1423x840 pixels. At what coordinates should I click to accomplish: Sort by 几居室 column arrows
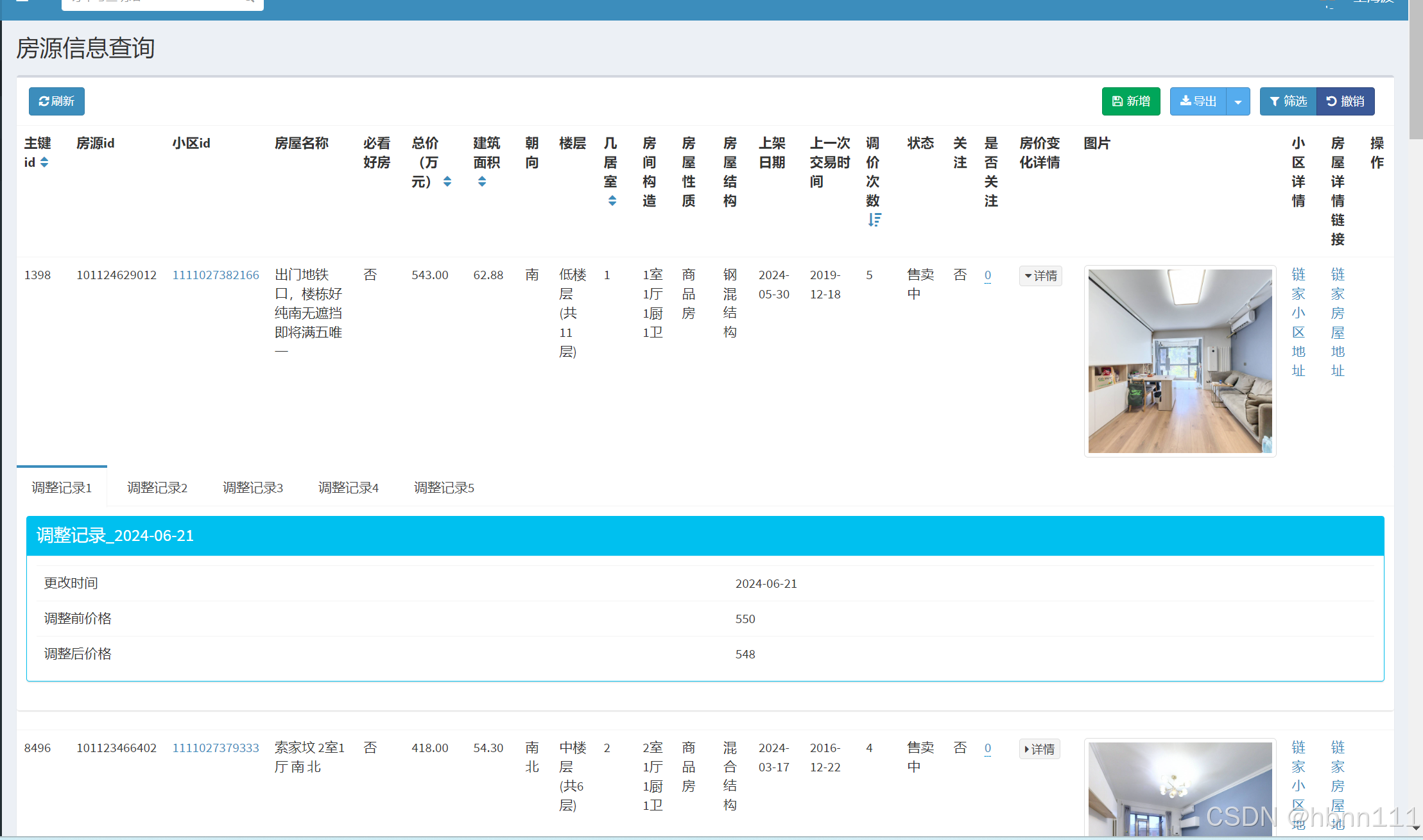point(612,201)
